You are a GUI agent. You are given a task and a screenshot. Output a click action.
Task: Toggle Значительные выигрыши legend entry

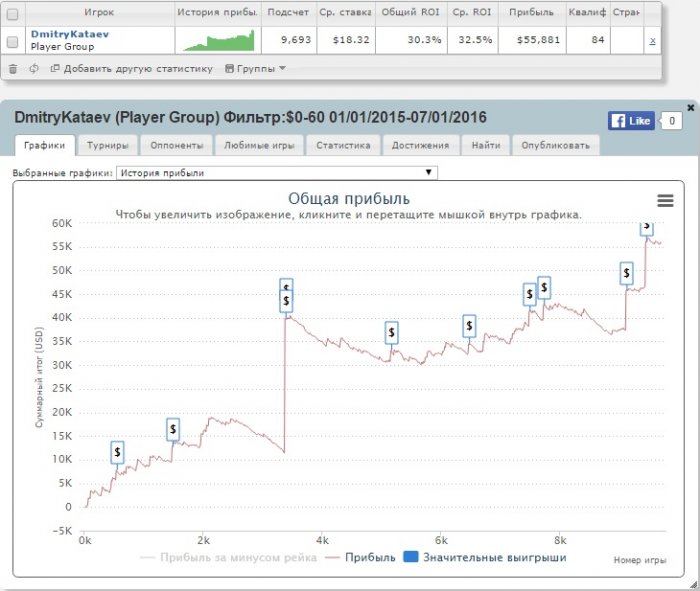point(485,557)
